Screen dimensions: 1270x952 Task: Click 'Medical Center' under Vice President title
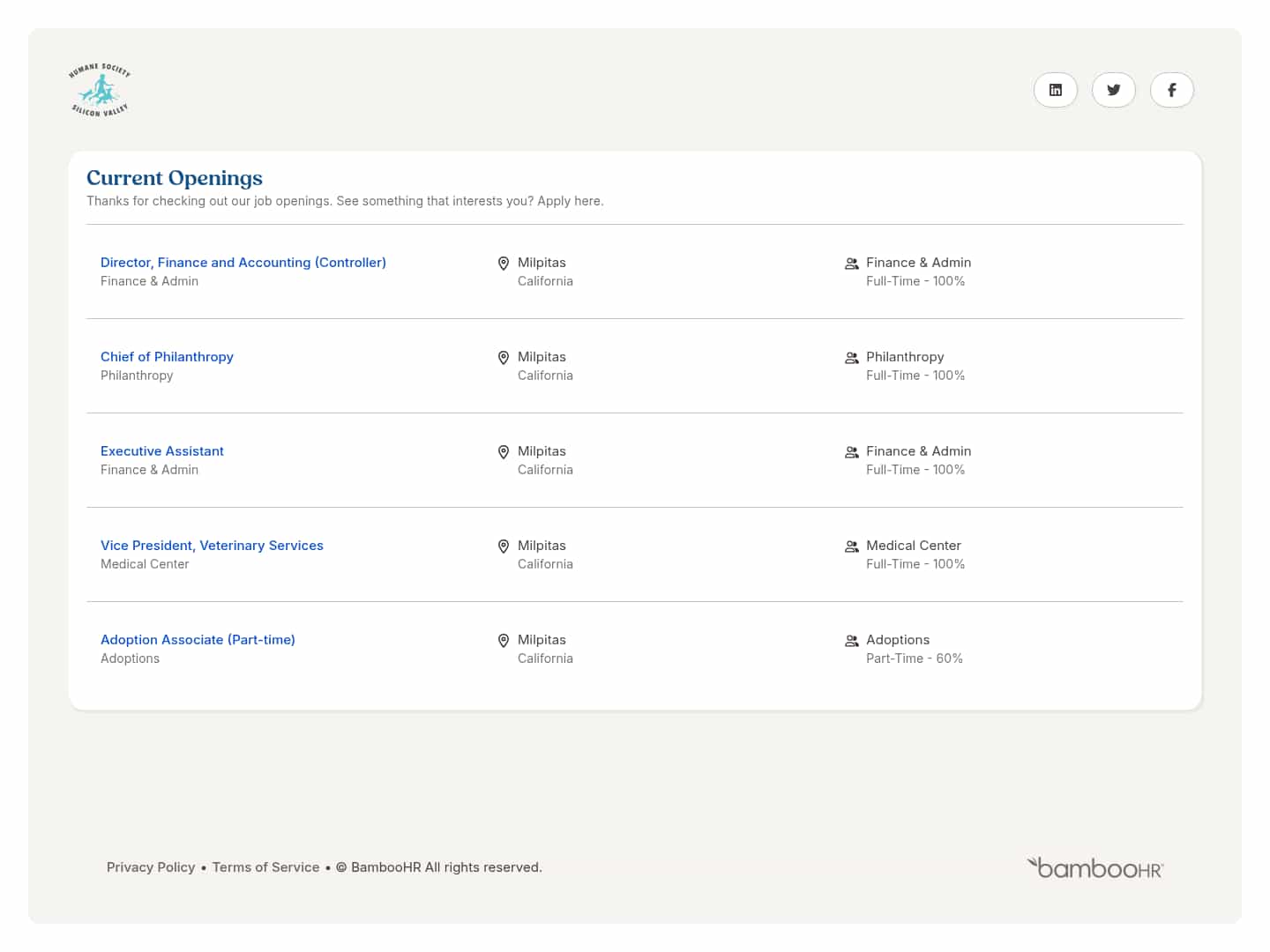pos(145,564)
